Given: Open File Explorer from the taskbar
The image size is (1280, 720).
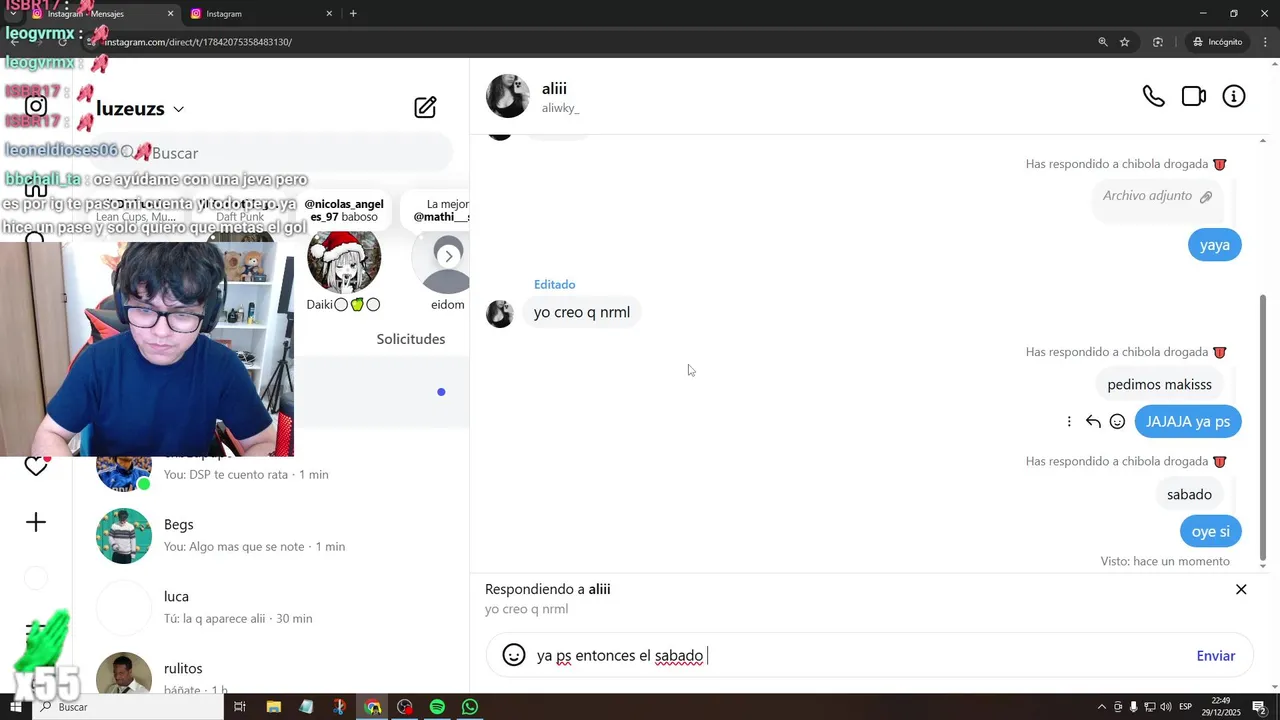Looking at the screenshot, I should (x=273, y=707).
